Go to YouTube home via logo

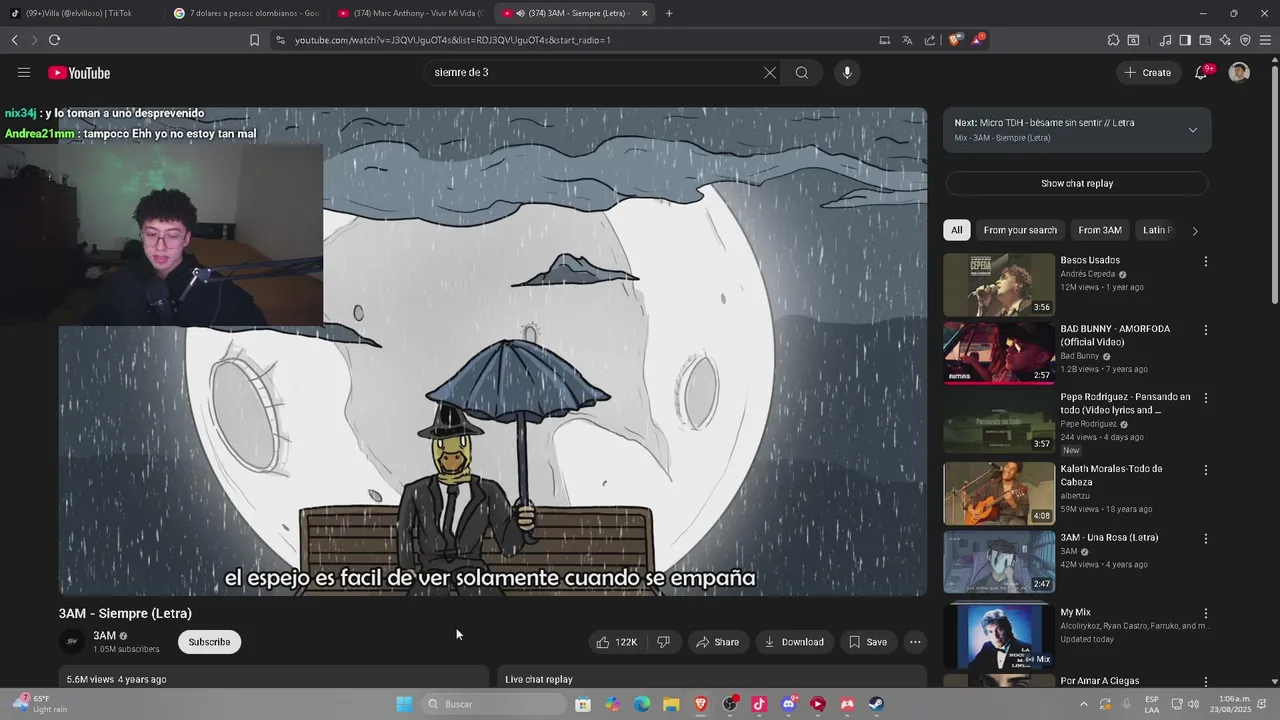point(79,73)
